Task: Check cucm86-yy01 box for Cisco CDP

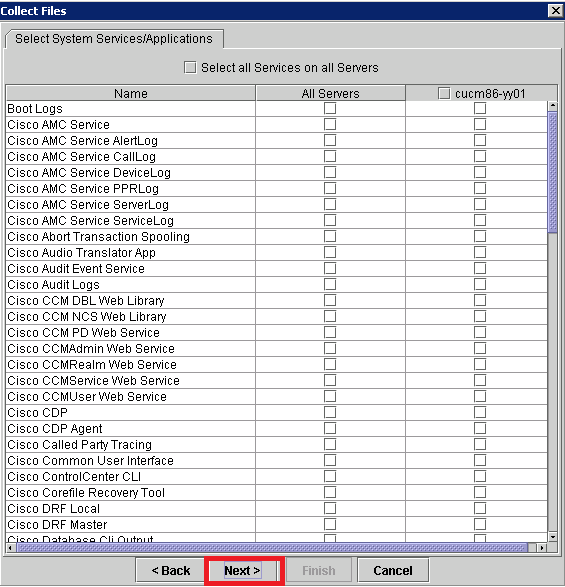Action: (x=480, y=413)
